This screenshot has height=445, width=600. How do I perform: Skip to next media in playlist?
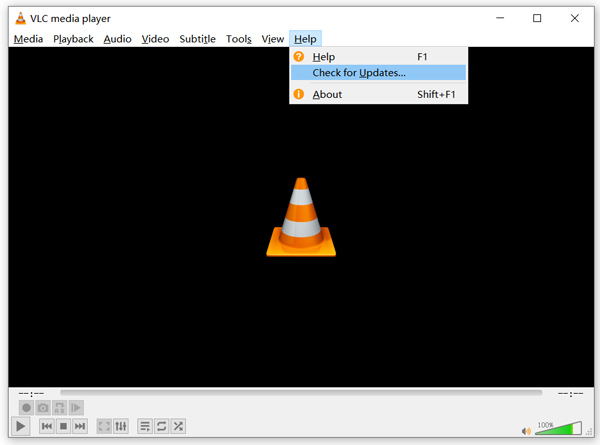[x=80, y=426]
